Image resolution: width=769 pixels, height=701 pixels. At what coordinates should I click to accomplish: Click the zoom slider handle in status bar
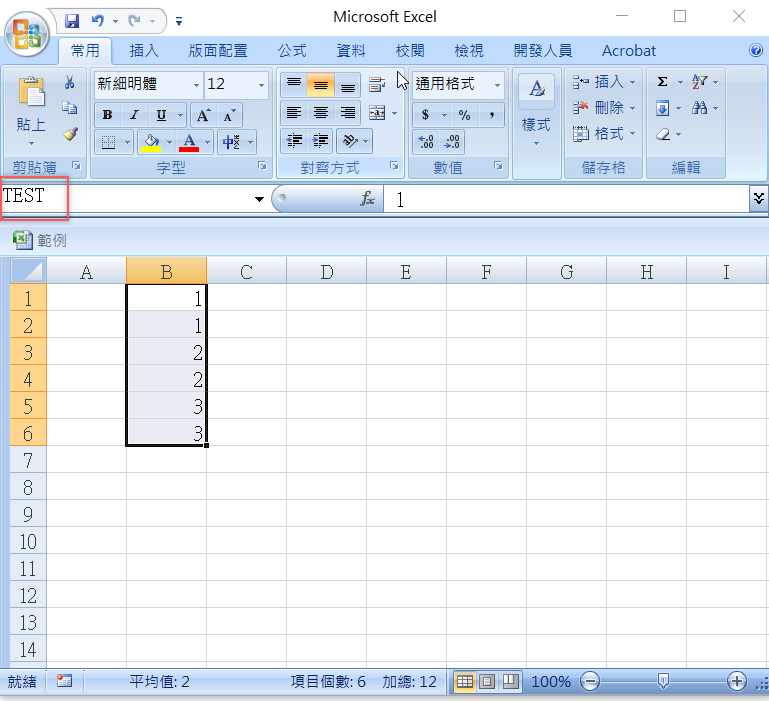[x=662, y=681]
